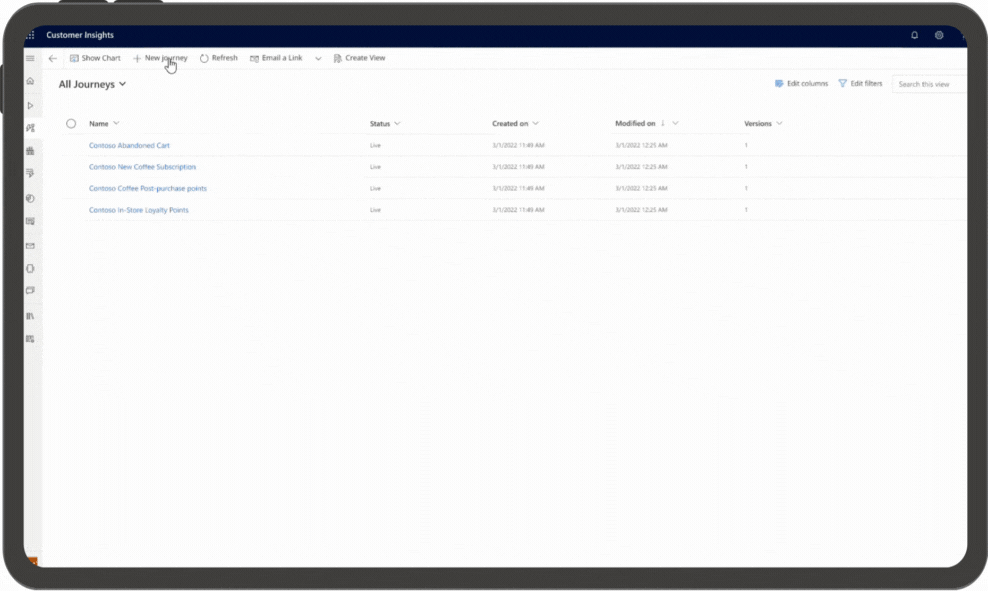Click Modified on date for In-Store Loyalty Points
Image resolution: width=988 pixels, height=591 pixels.
click(641, 210)
